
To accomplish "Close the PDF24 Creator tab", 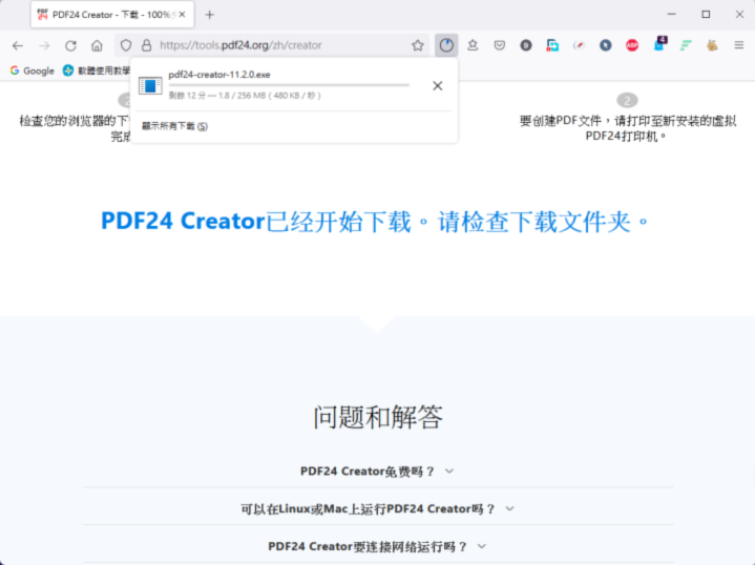I will click(182, 14).
